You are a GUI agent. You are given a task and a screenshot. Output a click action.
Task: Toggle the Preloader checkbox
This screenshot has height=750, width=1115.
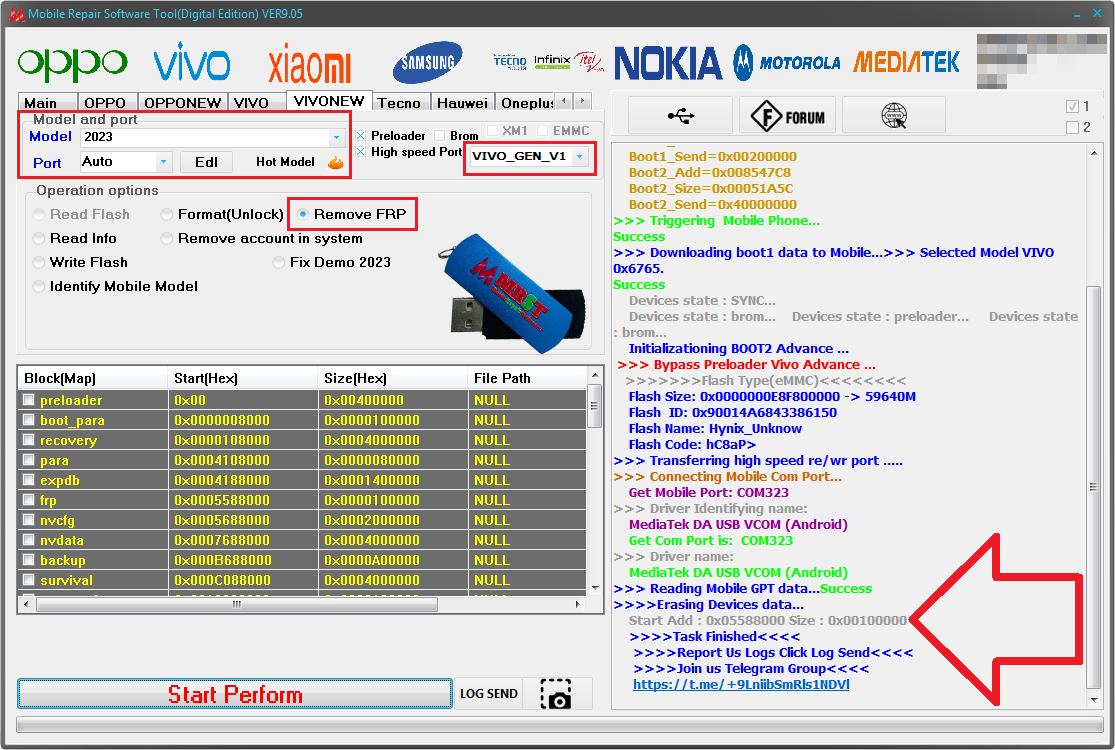361,136
